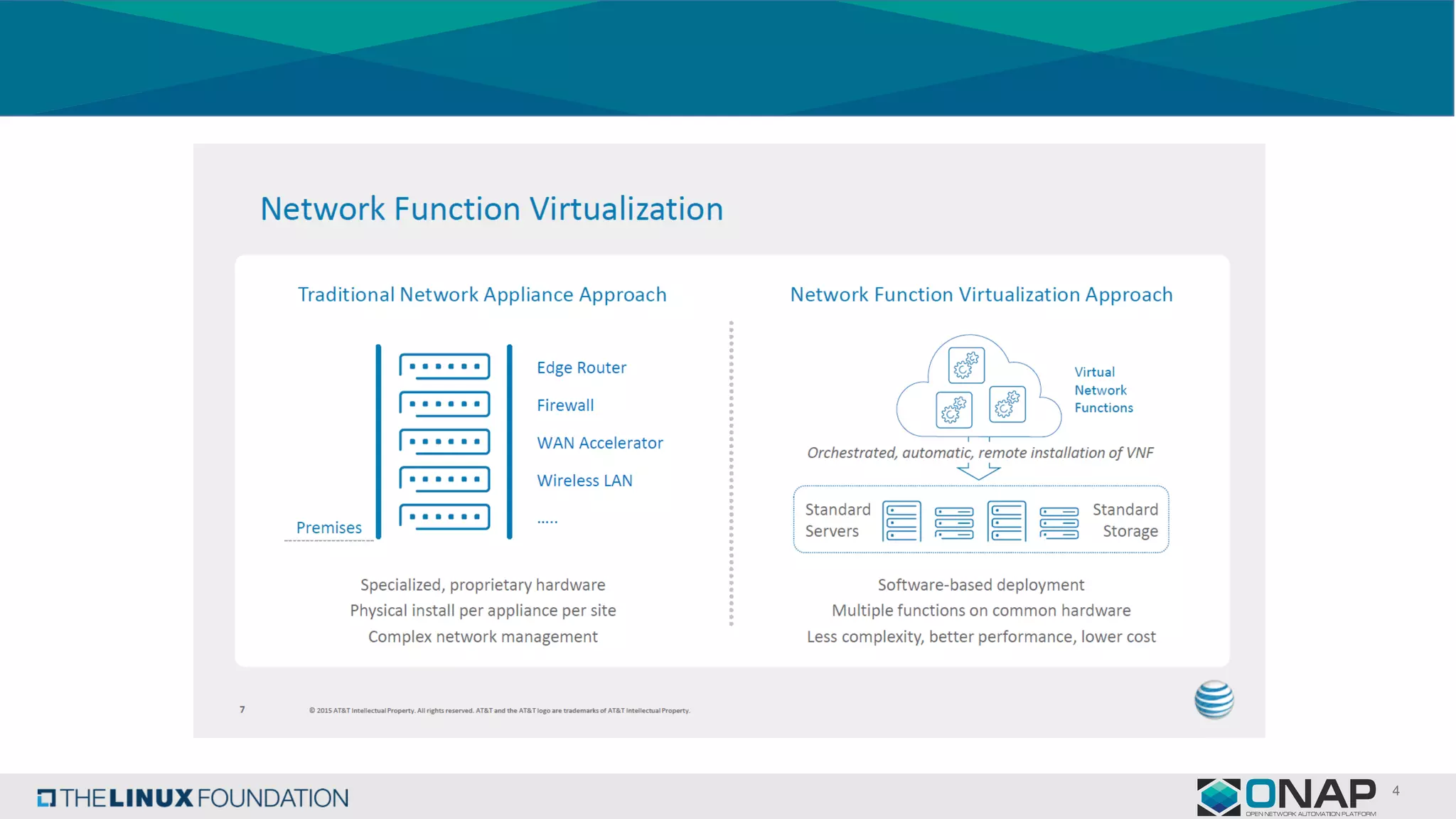Click Network Function Virtualization Approach heading
The height and width of the screenshot is (819, 1456).
[x=981, y=294]
